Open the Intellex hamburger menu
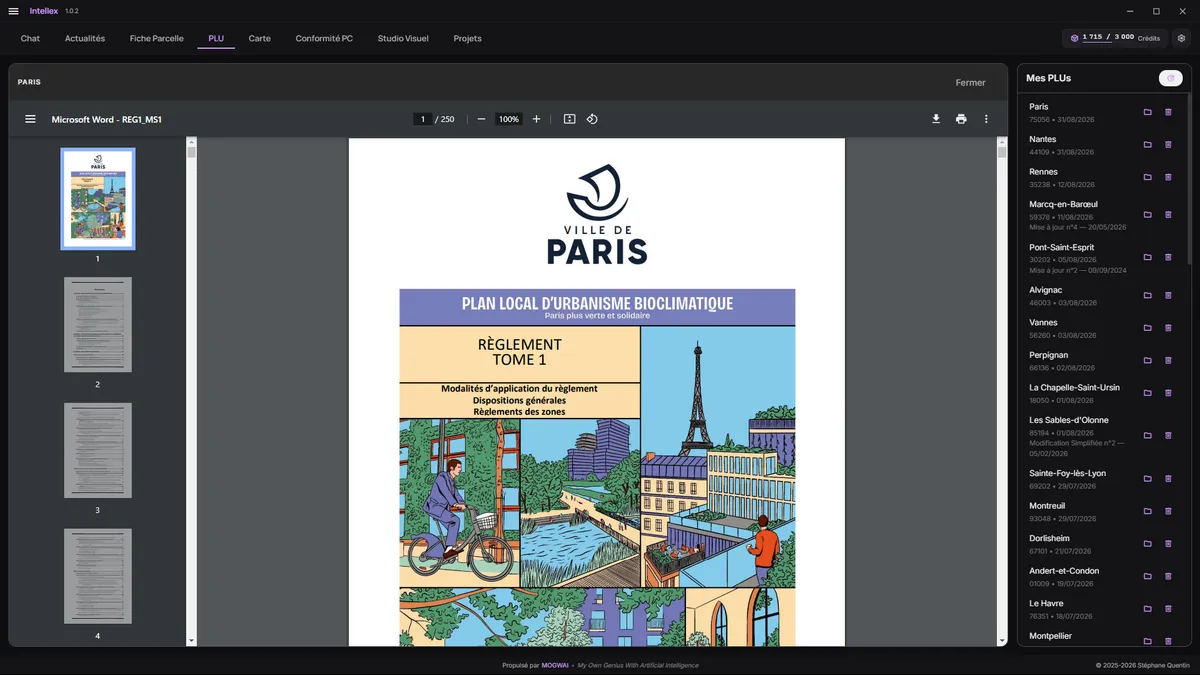This screenshot has width=1200, height=675. pos(13,11)
